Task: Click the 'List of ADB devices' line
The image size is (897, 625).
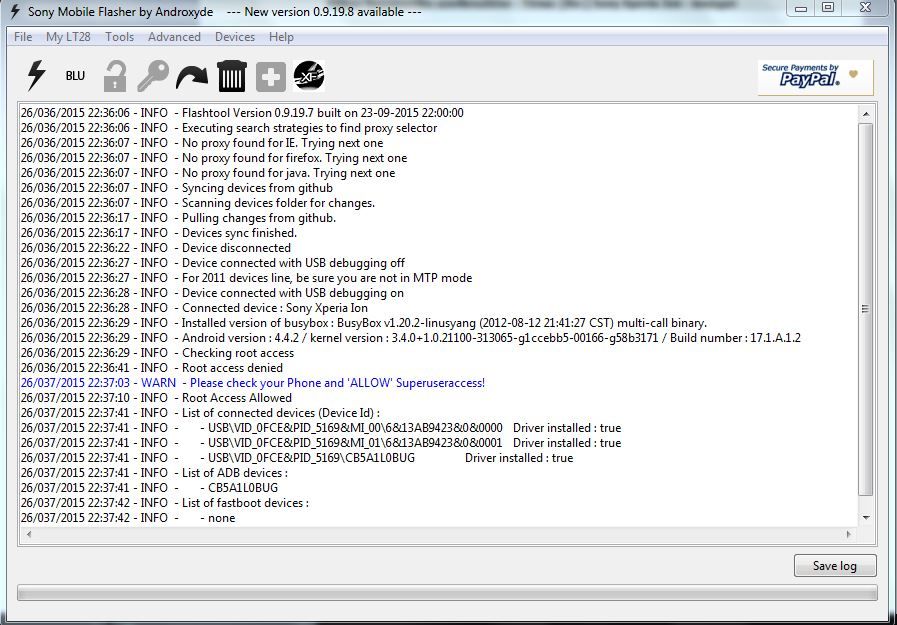Action: (x=154, y=473)
